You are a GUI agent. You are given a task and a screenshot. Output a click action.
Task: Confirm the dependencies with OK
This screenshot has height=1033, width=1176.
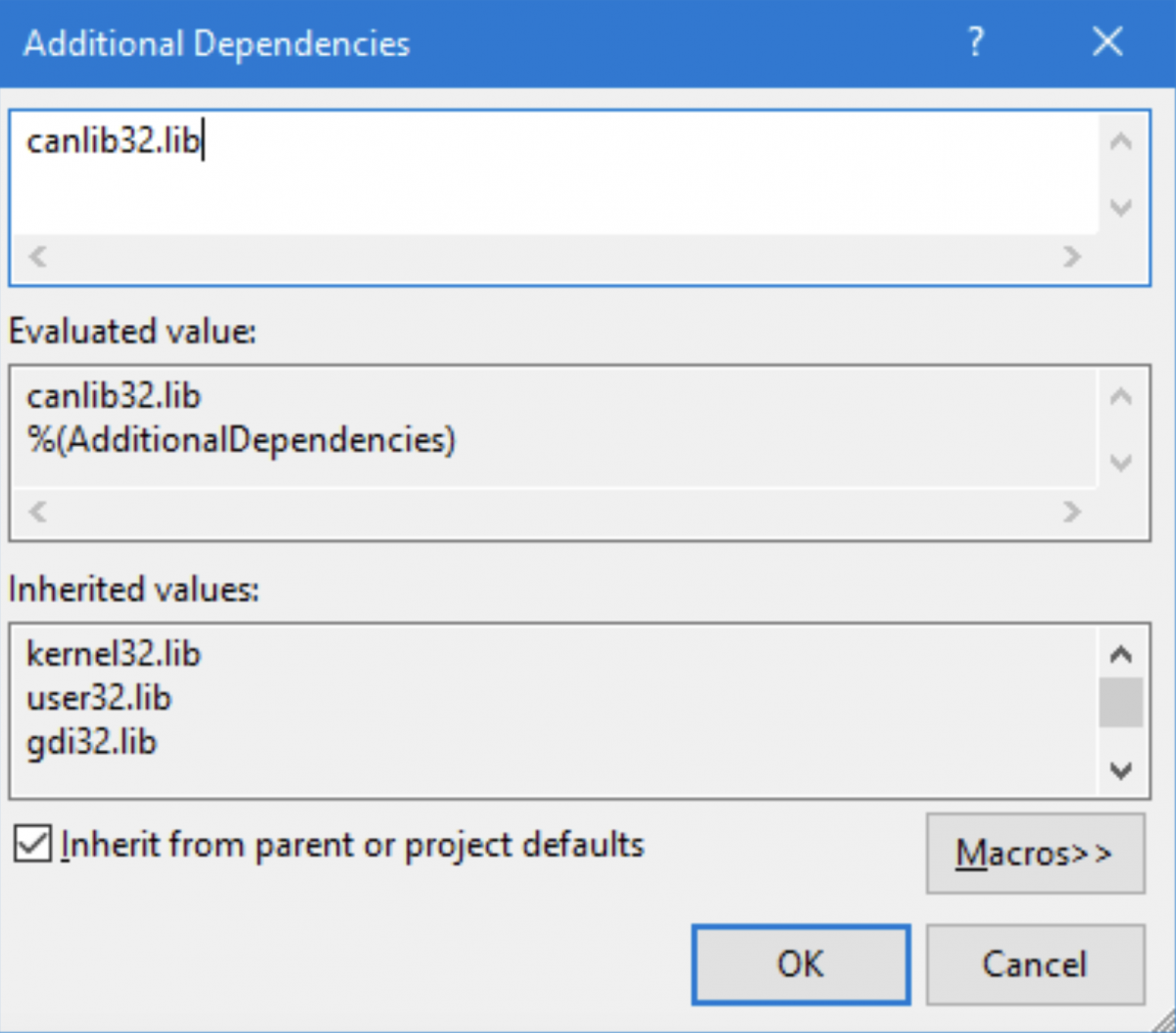click(x=801, y=964)
